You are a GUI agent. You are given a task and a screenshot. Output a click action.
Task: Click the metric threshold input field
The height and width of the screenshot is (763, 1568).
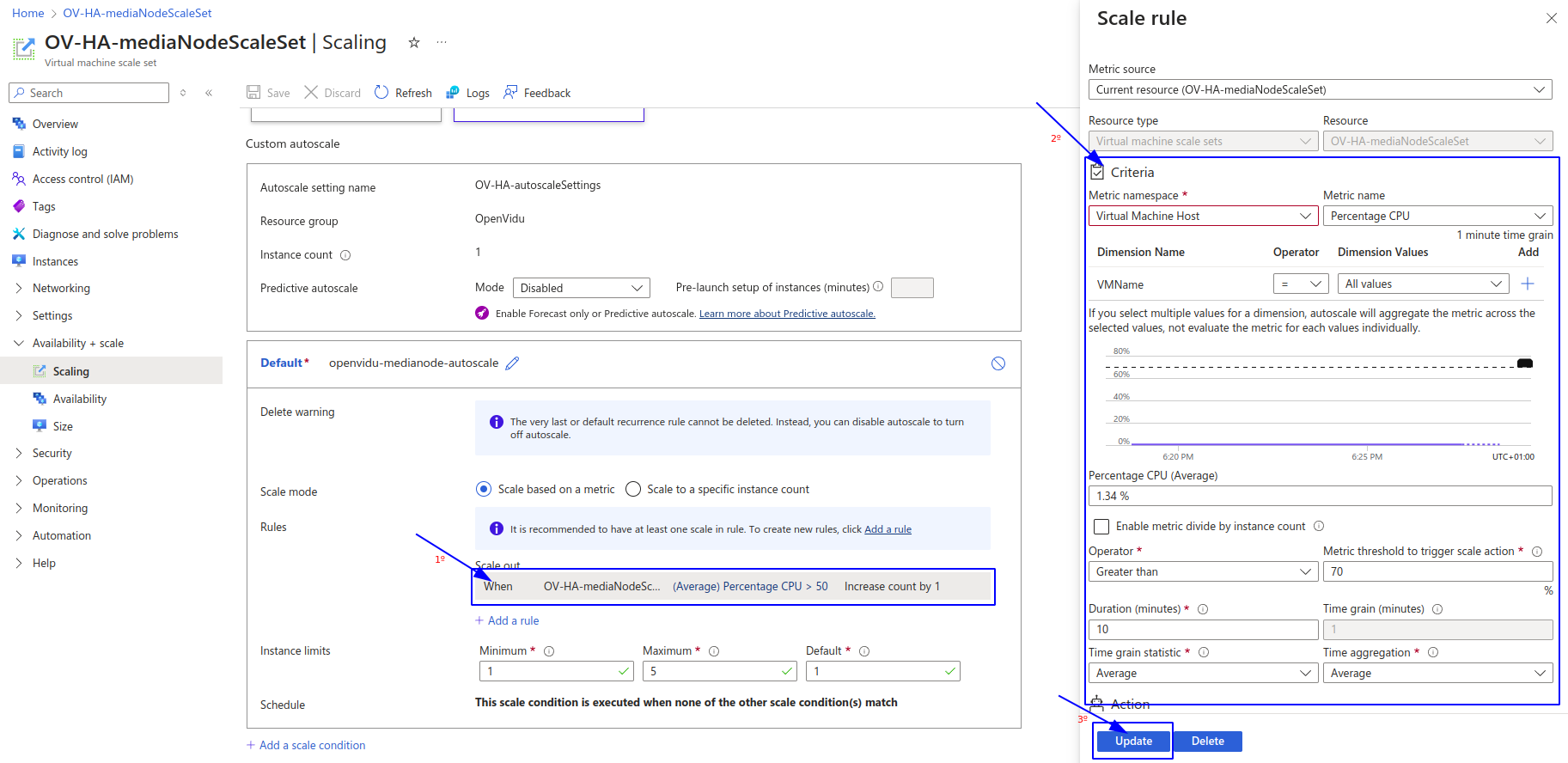click(x=1437, y=572)
